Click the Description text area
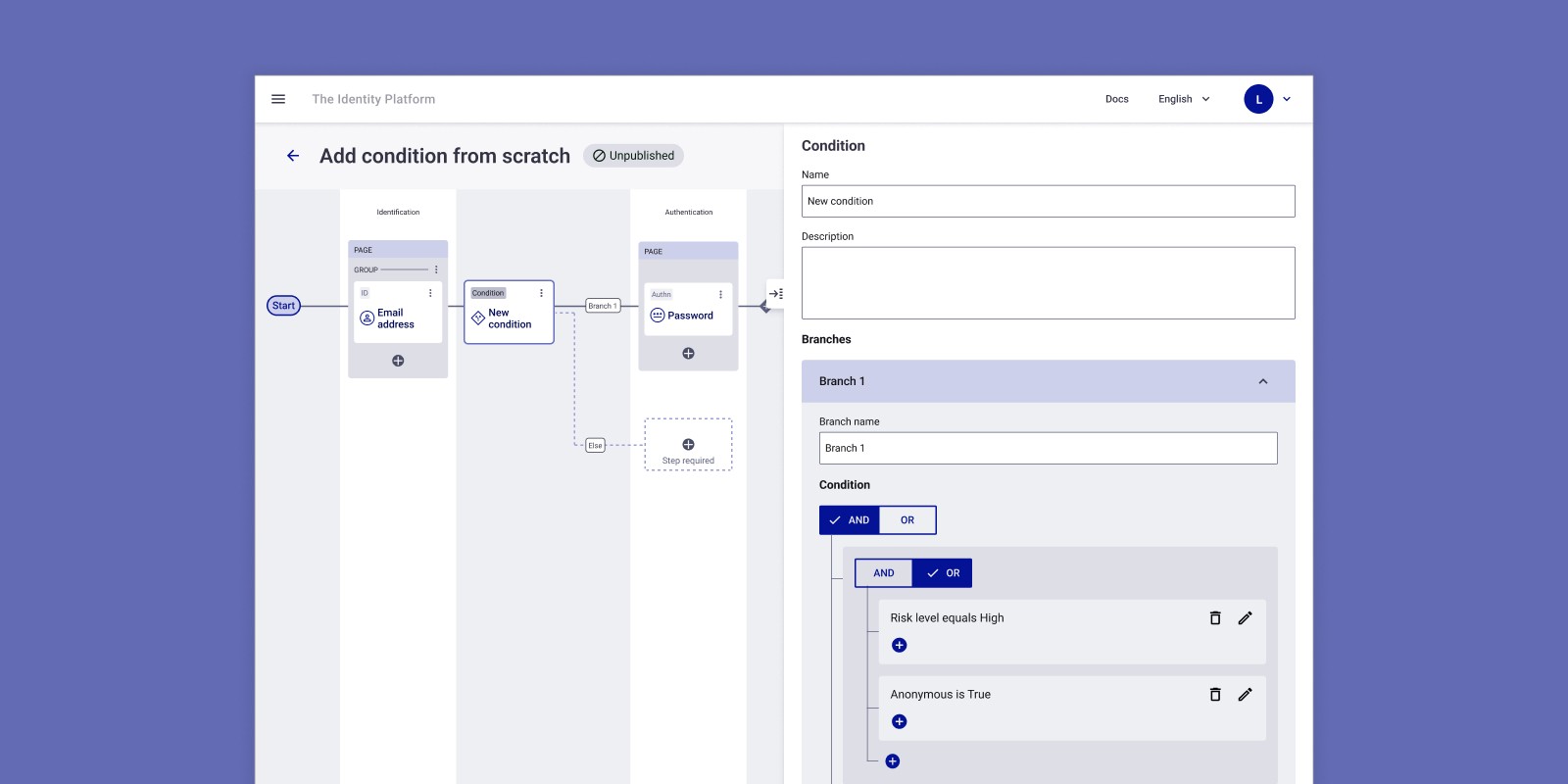This screenshot has height=784, width=1568. 1048,283
